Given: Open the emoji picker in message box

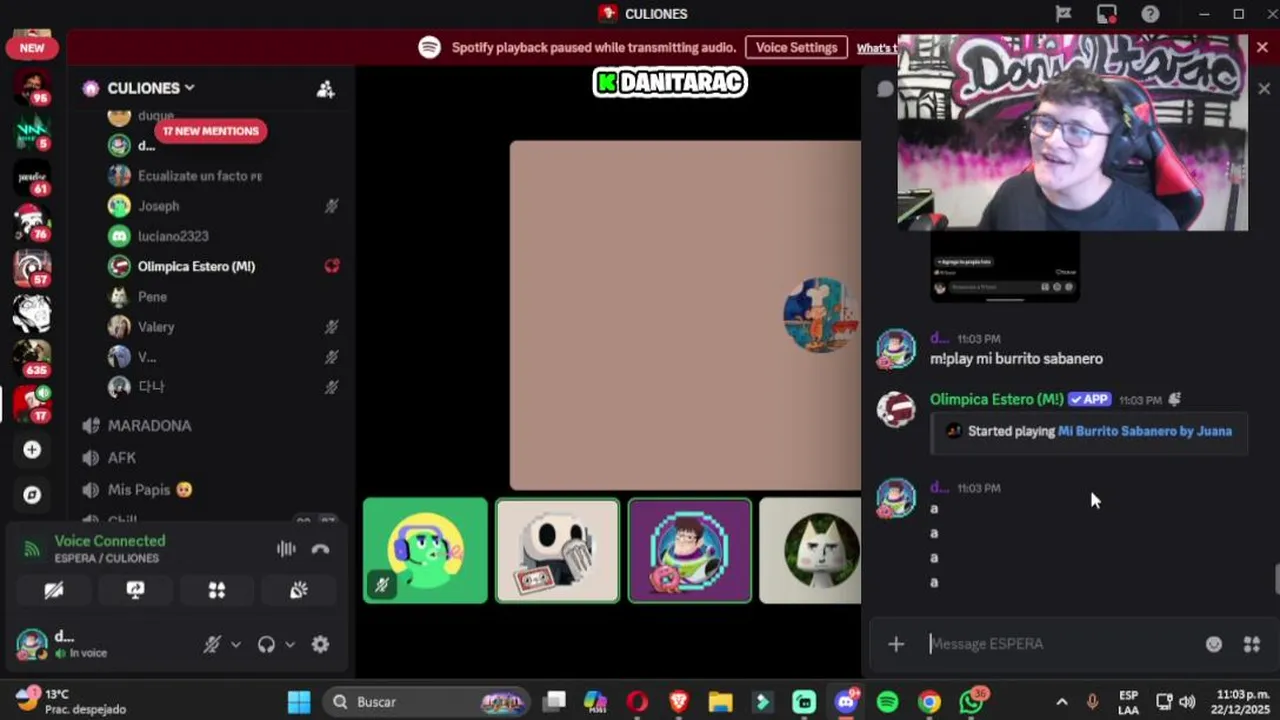Looking at the screenshot, I should pos(1214,644).
